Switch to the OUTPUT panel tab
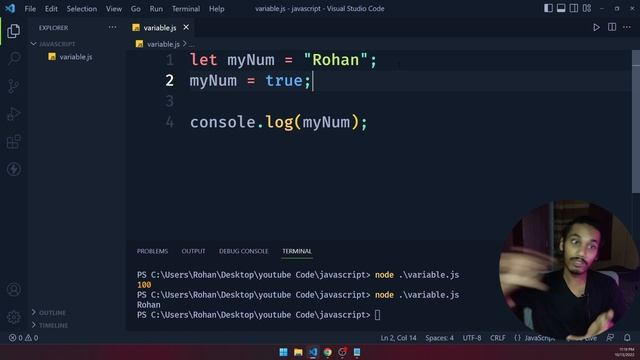 (x=193, y=251)
